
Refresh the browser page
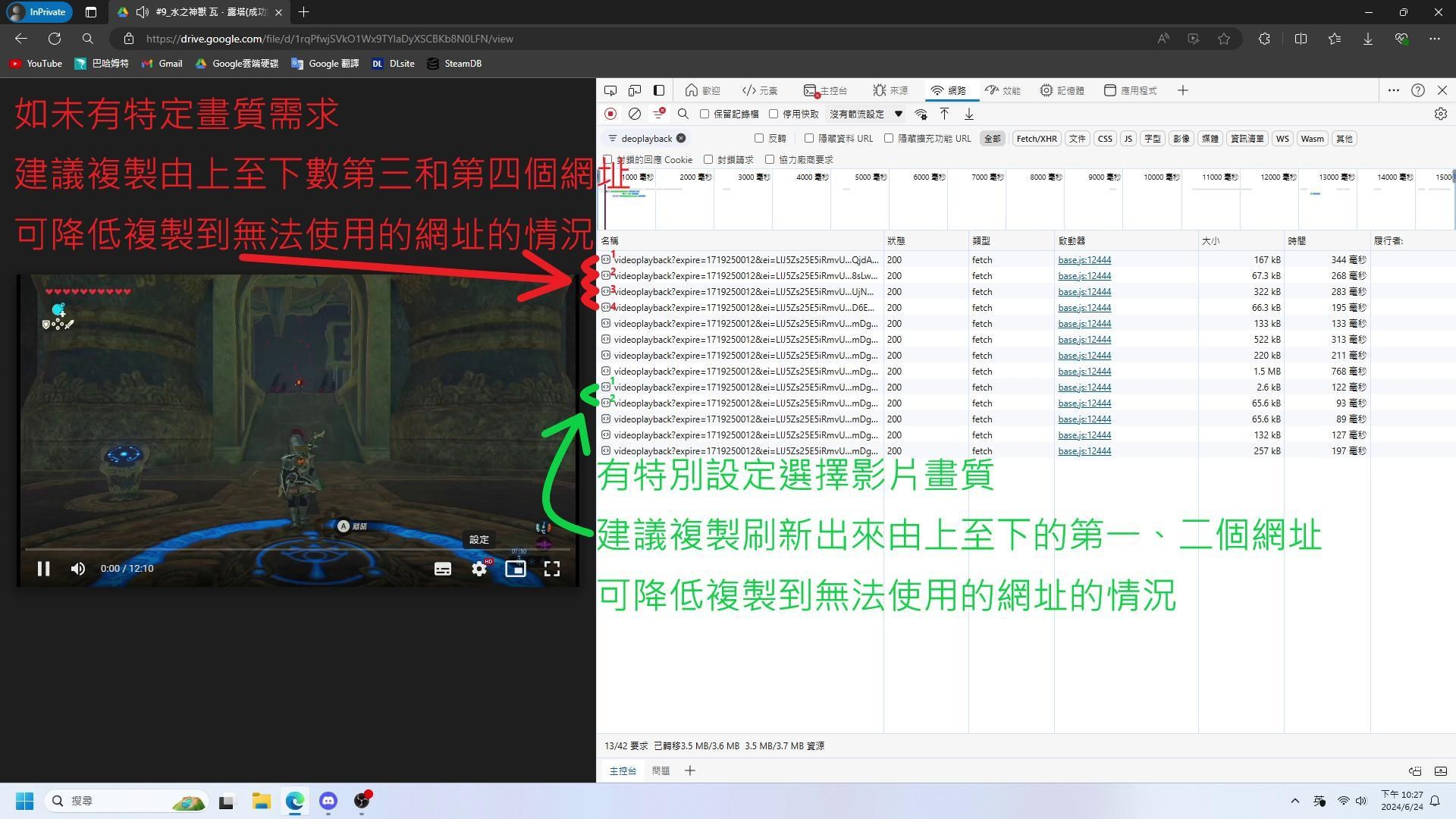click(55, 39)
